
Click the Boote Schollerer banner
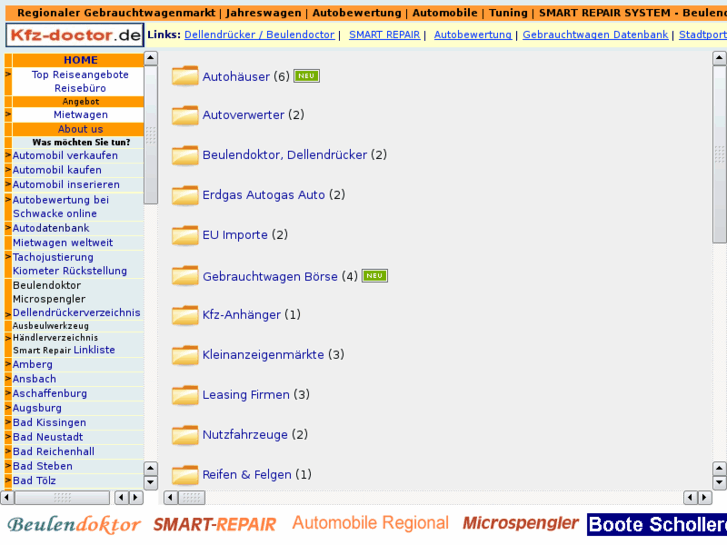pyautogui.click(x=657, y=525)
